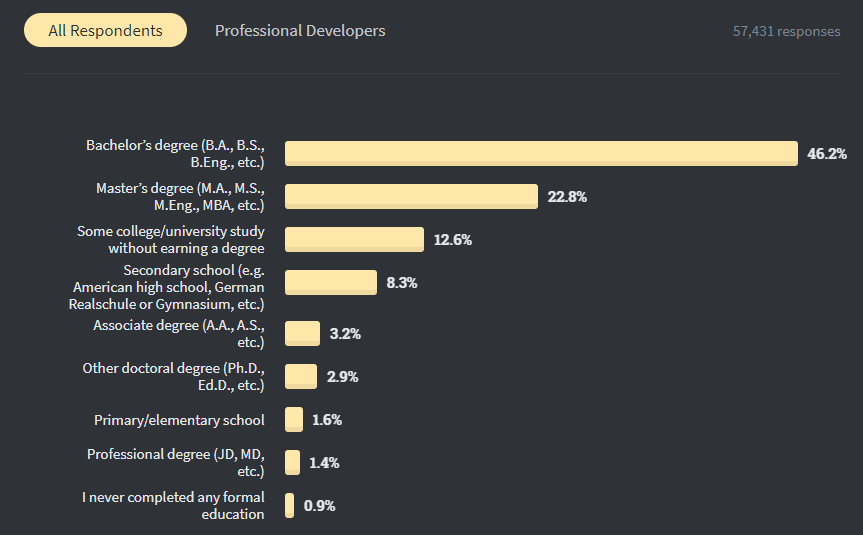The width and height of the screenshot is (863, 535).
Task: Click the Secondary school (e.g. American high school) label
Action: [166, 287]
